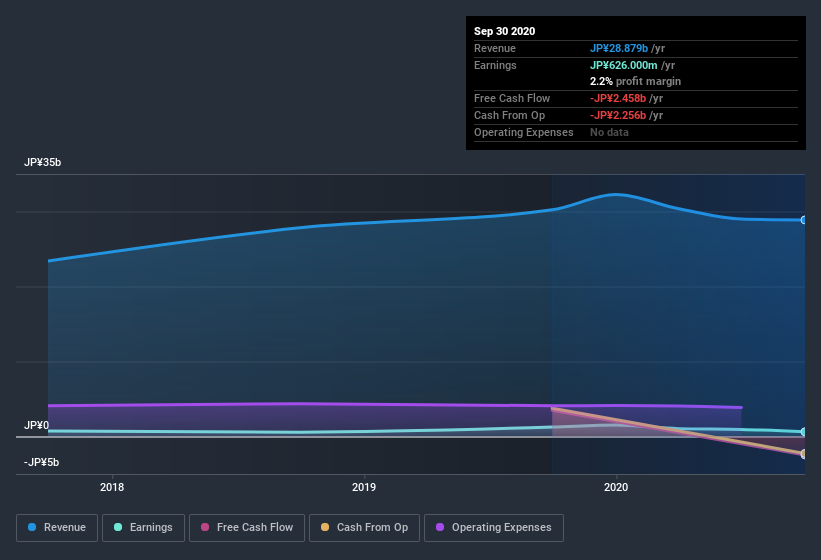This screenshot has height=560, width=821.
Task: Toggle the Free Cash Flow legend series
Action: click(247, 528)
